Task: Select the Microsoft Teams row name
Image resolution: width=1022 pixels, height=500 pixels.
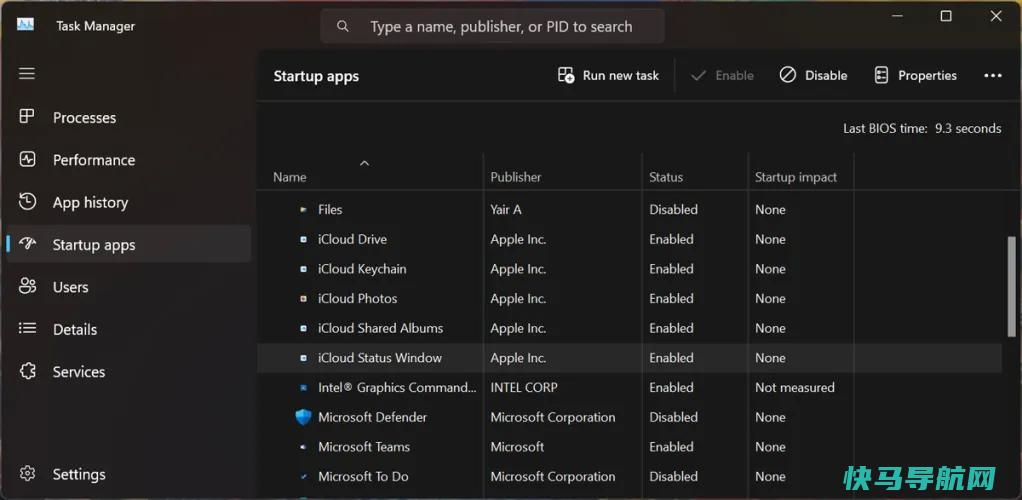Action: pyautogui.click(x=364, y=447)
